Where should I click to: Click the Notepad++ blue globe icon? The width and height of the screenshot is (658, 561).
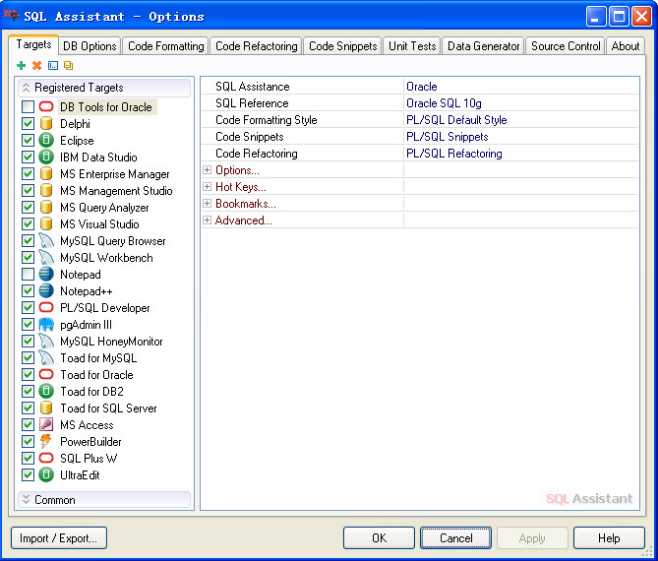[x=46, y=291]
